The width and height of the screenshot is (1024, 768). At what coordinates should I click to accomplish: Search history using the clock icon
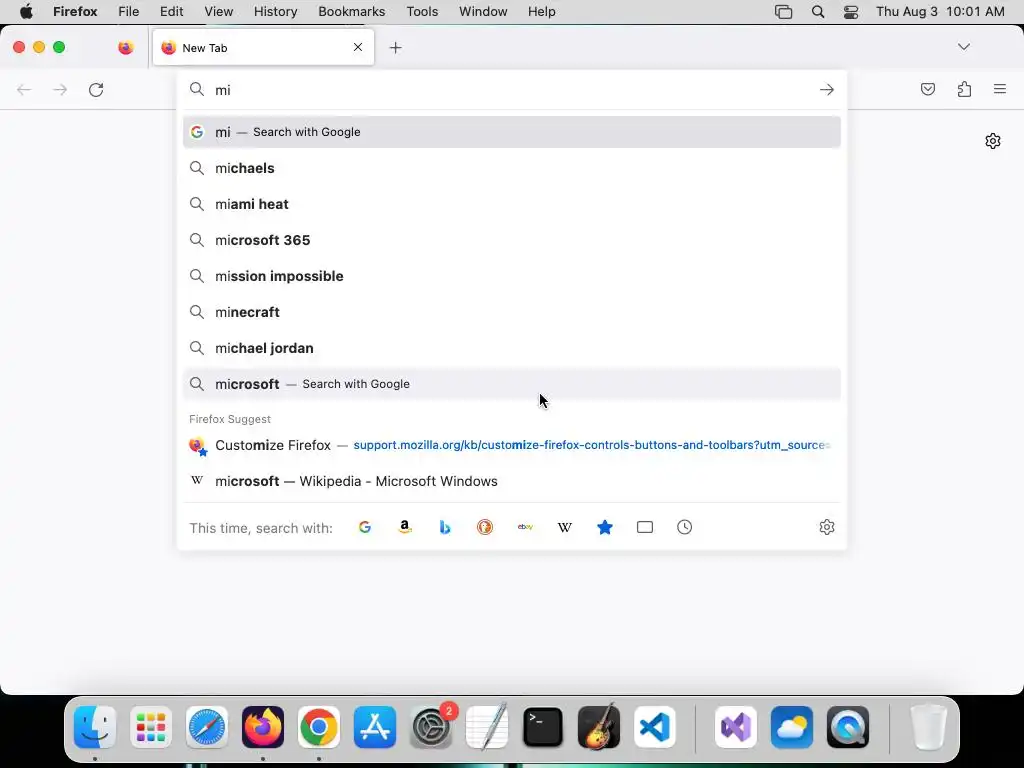point(684,527)
